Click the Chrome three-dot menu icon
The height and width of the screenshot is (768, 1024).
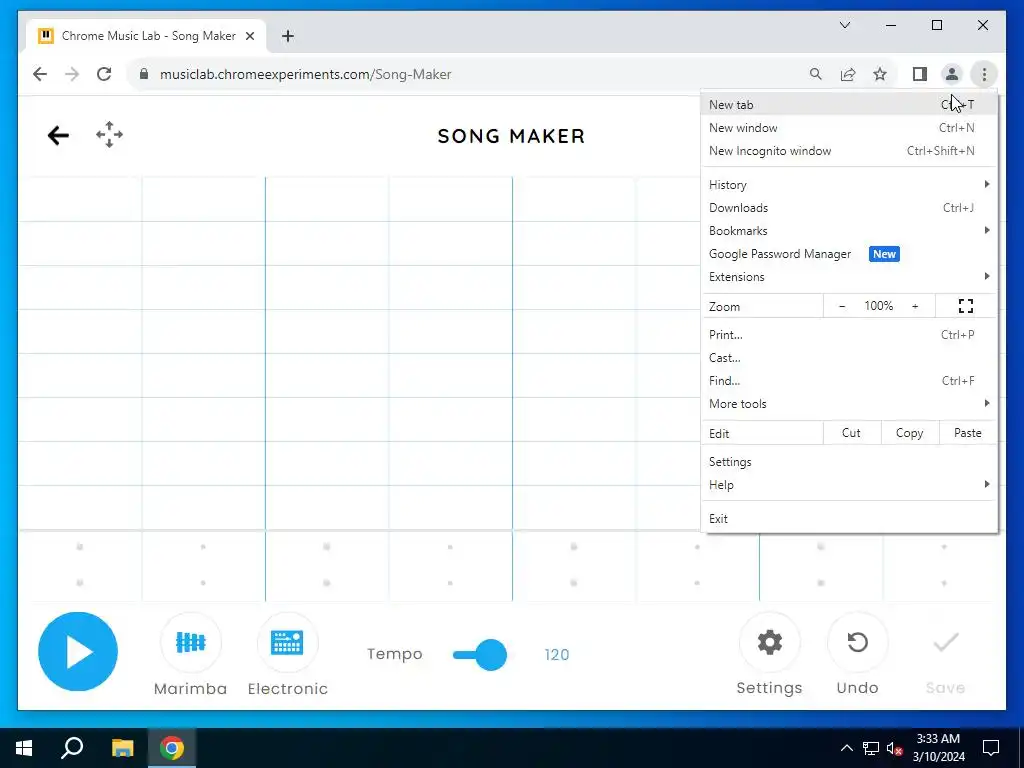click(984, 74)
